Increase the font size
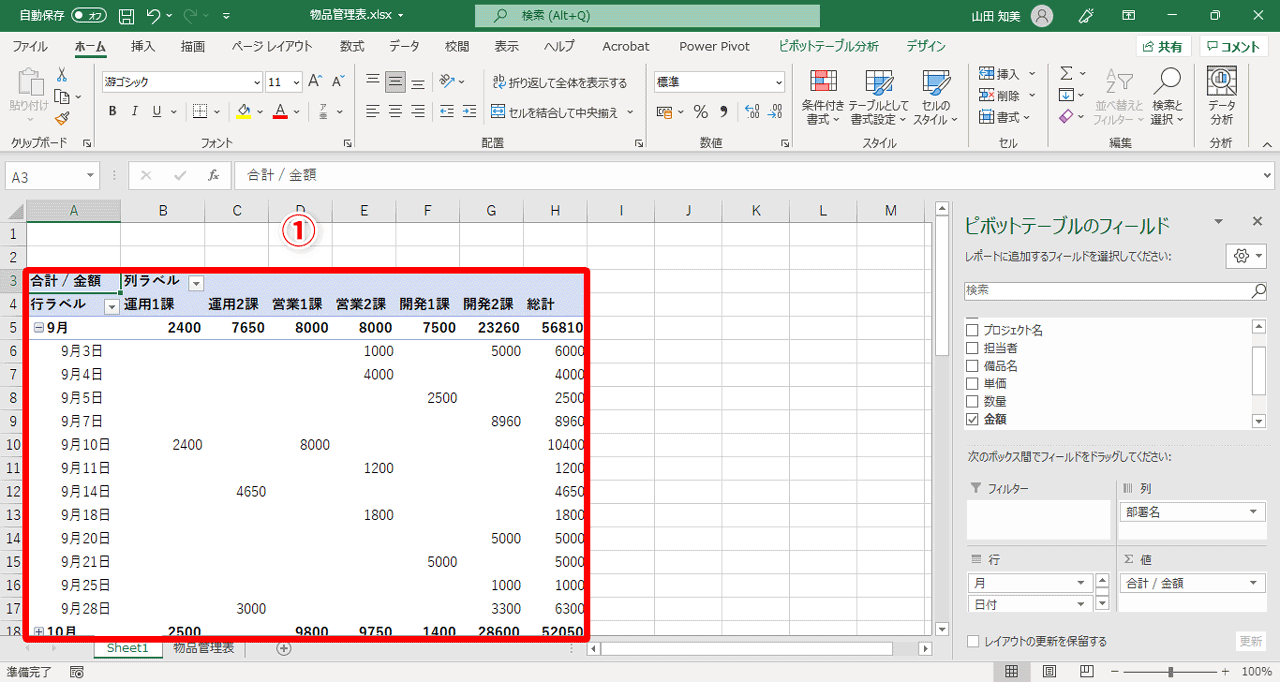This screenshot has height=682, width=1280. click(x=315, y=82)
